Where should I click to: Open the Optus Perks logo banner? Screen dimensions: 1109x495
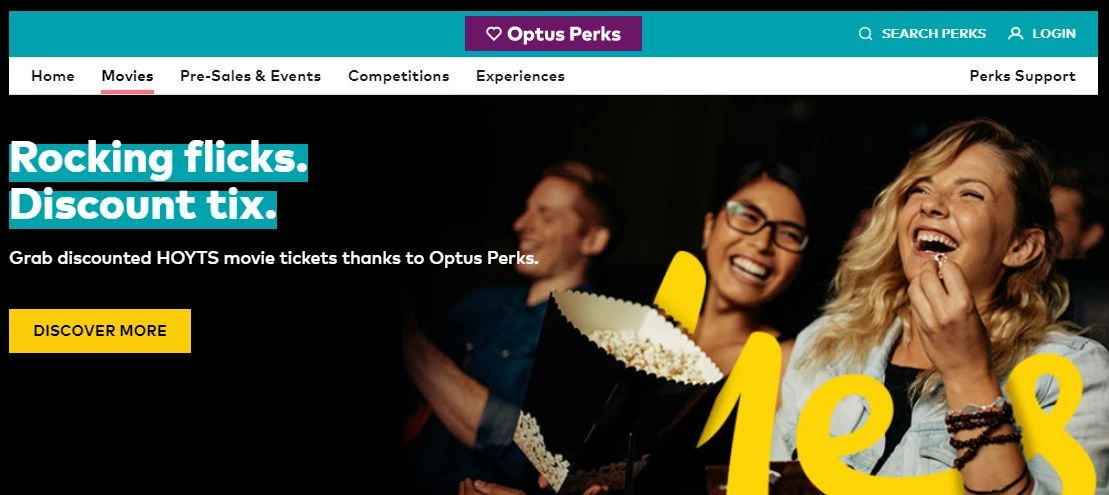(553, 33)
